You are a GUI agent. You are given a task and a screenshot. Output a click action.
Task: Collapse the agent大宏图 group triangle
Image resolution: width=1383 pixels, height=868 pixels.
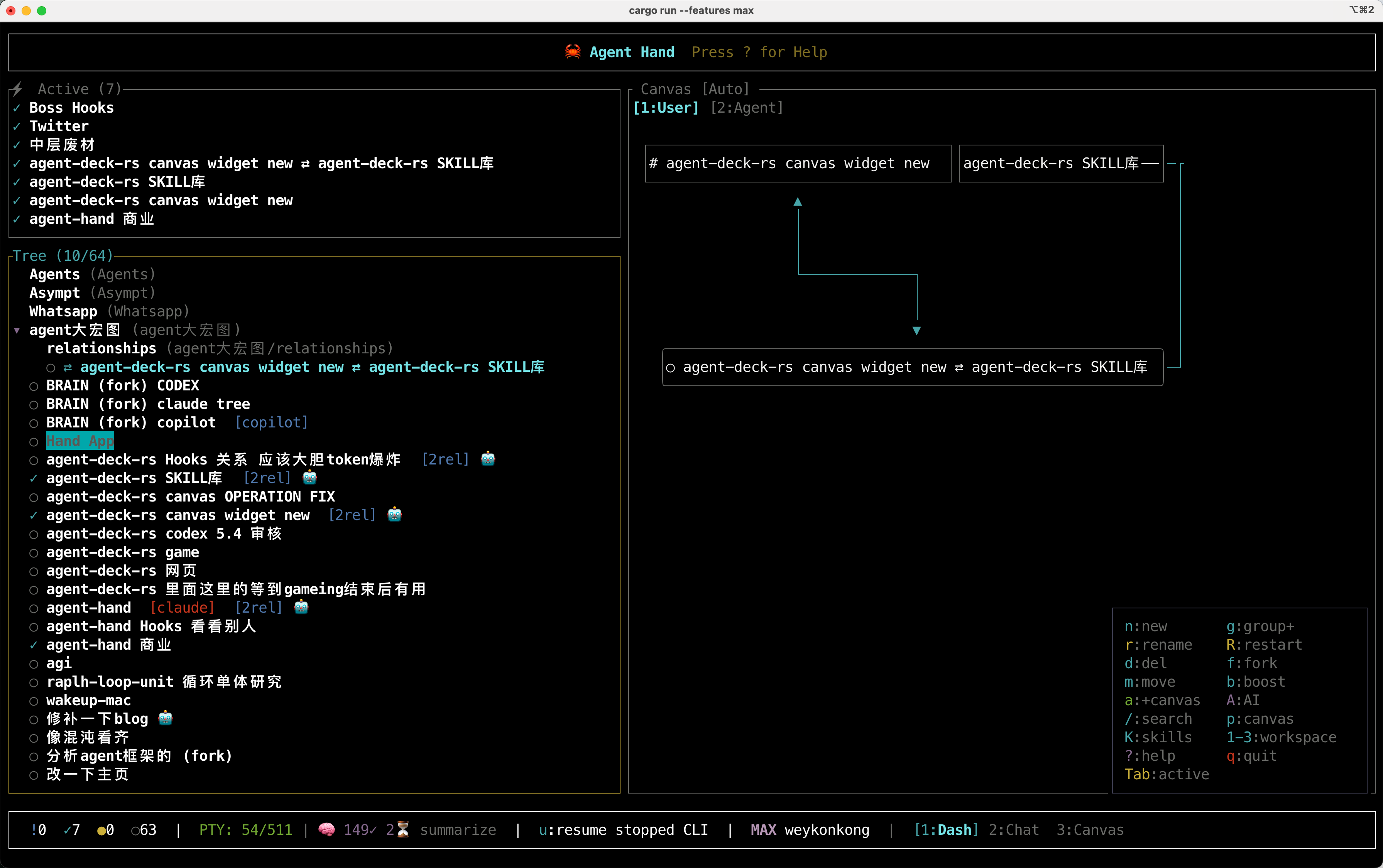click(17, 331)
